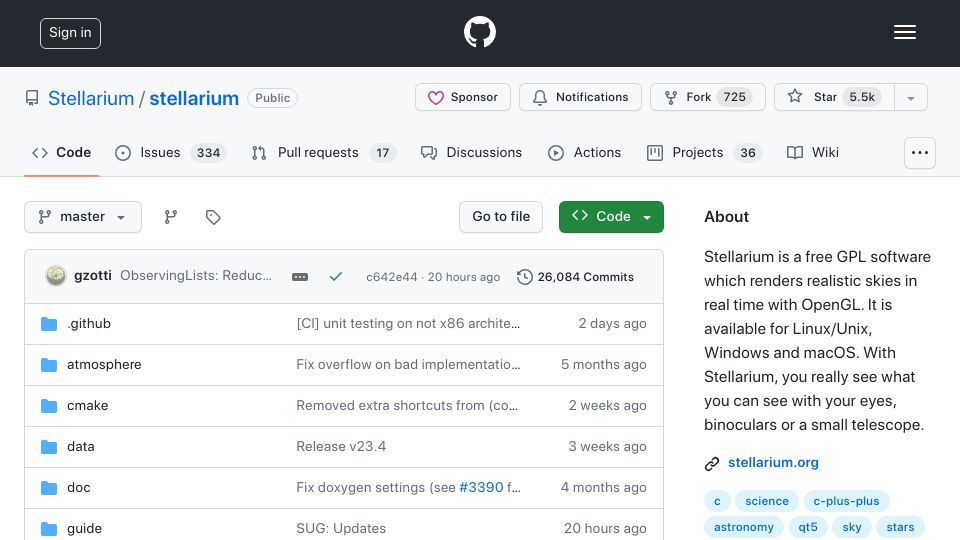Click the folder icon beside atmosphere
Viewport: 960px width, 540px height.
click(49, 365)
